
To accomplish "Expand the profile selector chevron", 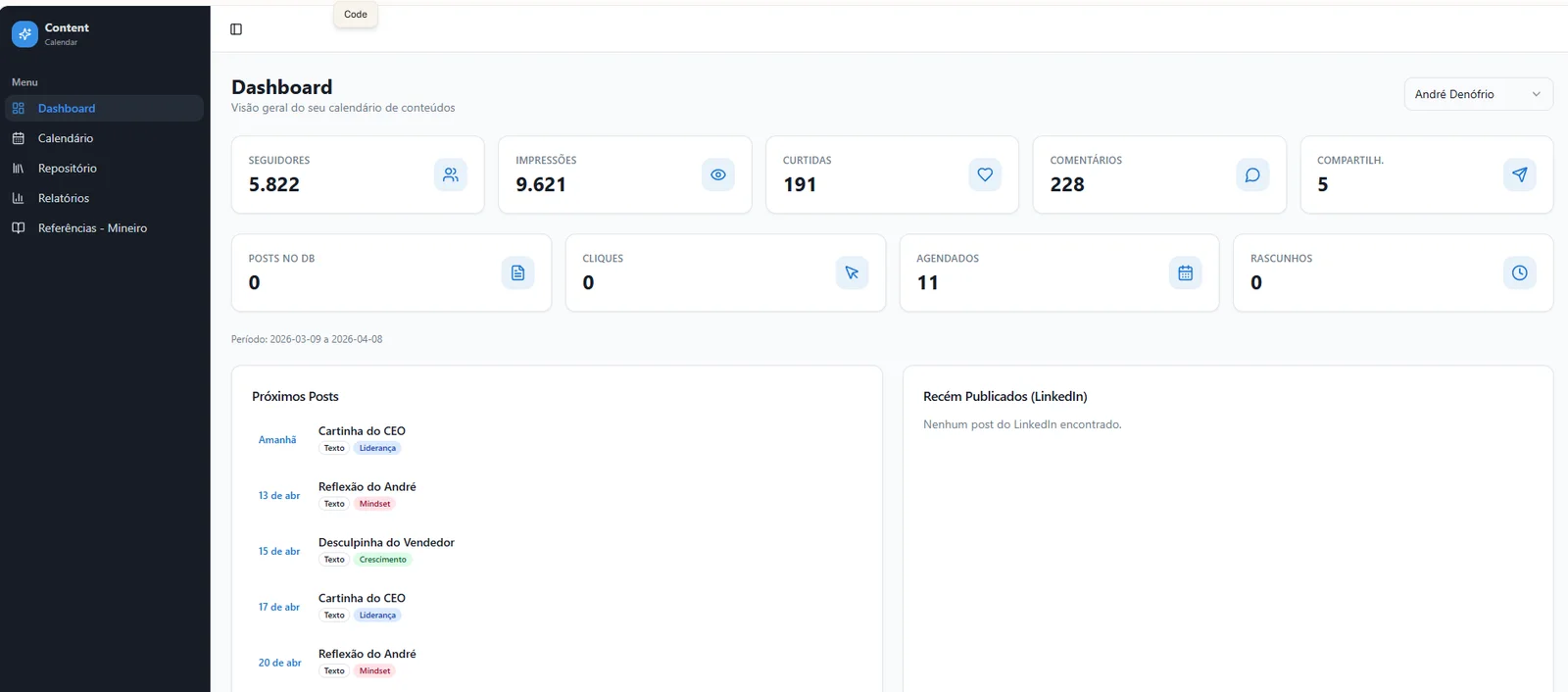I will (1536, 94).
